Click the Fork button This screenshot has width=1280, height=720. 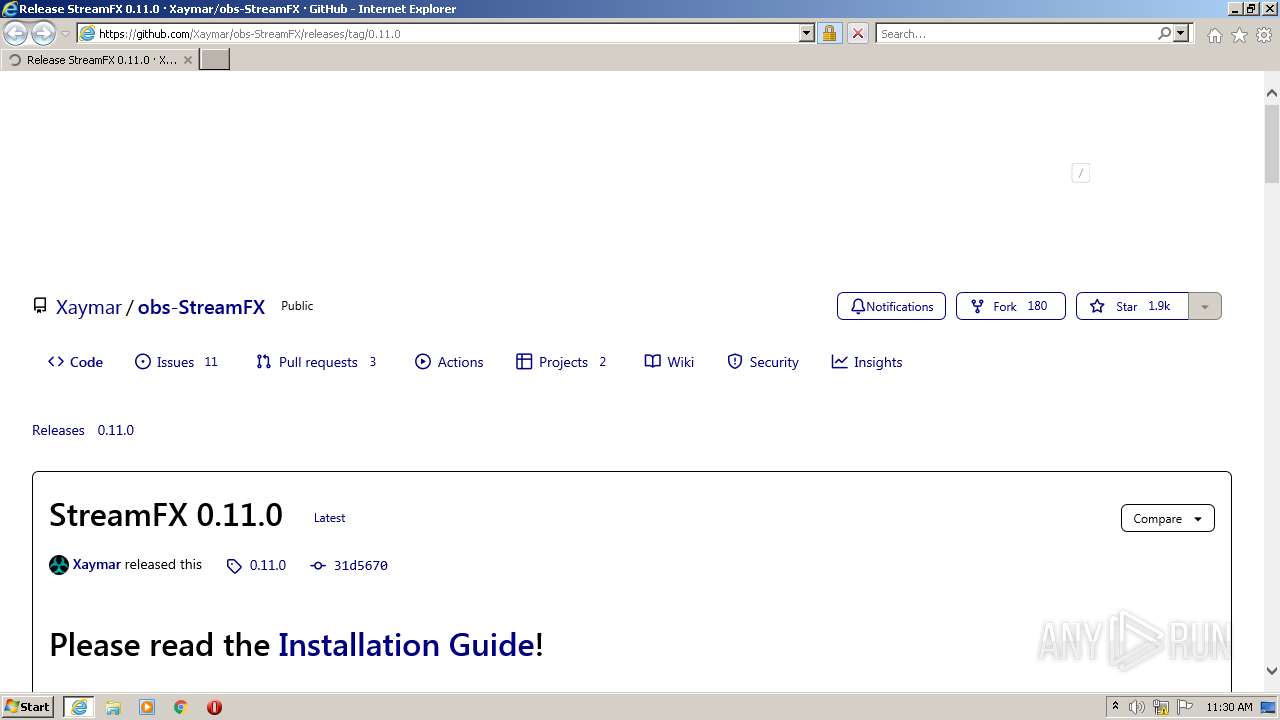1010,306
